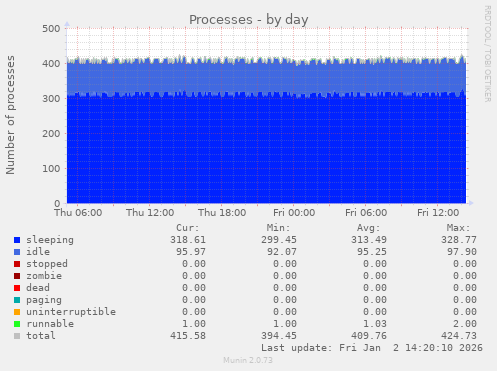The width and height of the screenshot is (497, 371).
Task: Click the paging legend color swatch
Action: [x=17, y=300]
